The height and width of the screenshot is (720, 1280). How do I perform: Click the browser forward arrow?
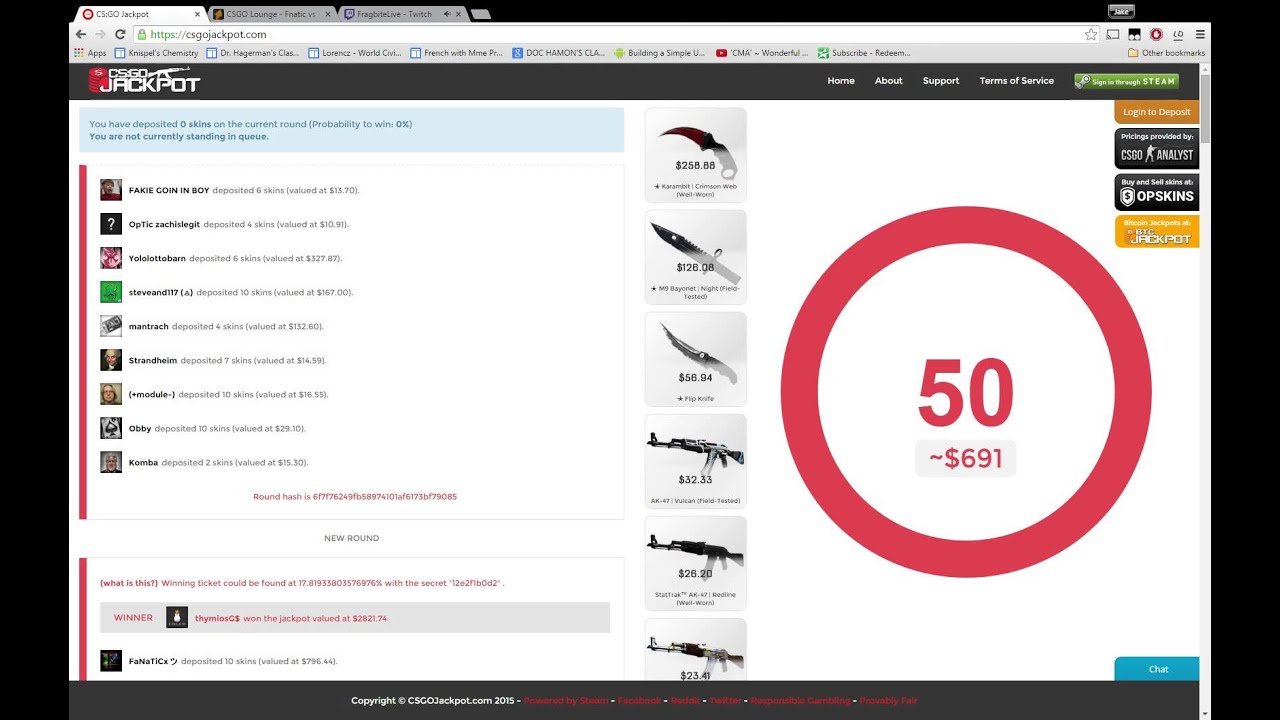[100, 34]
